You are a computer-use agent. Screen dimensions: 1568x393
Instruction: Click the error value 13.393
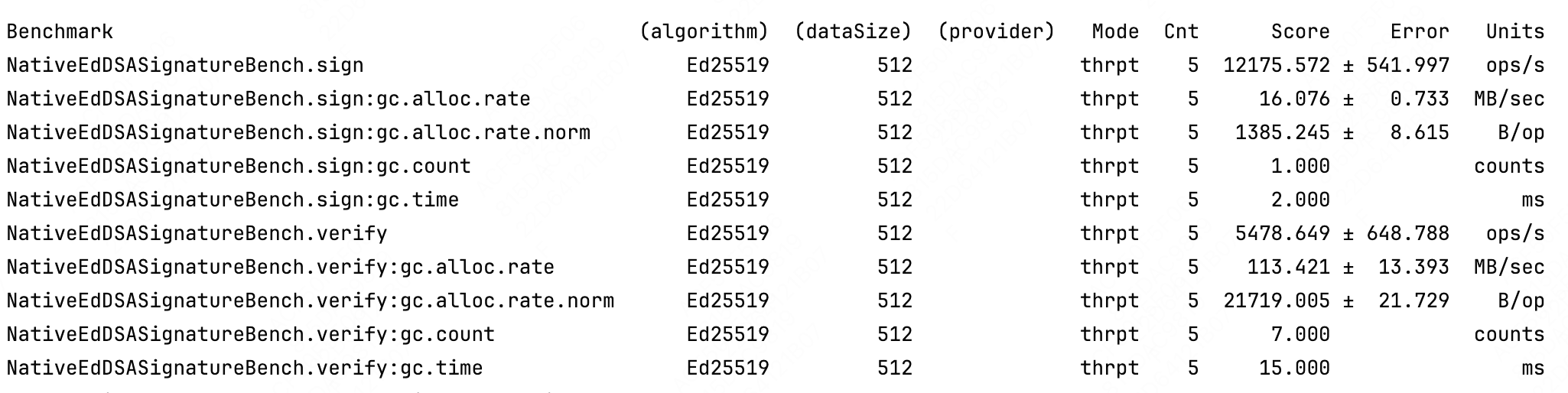1413,267
